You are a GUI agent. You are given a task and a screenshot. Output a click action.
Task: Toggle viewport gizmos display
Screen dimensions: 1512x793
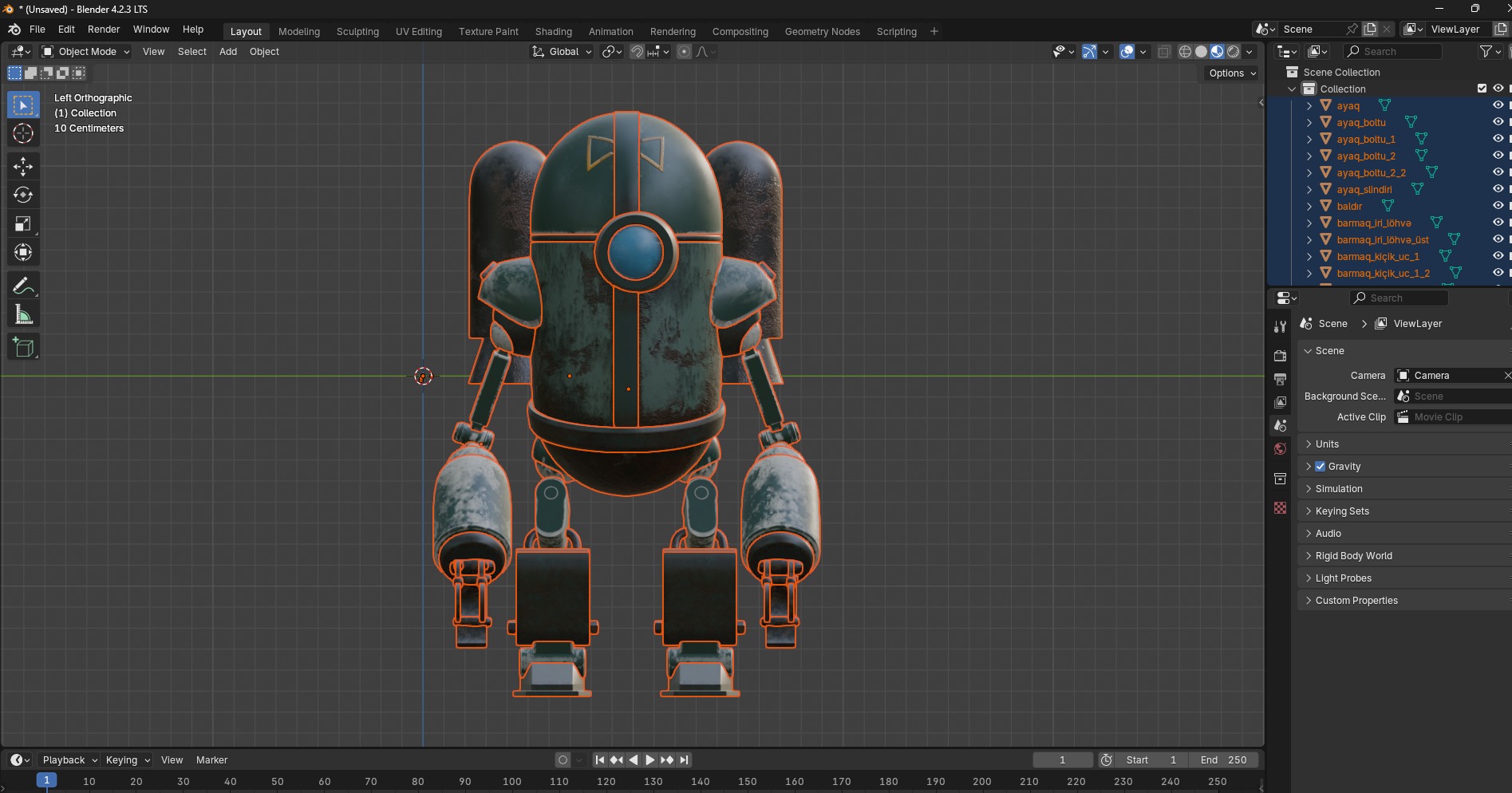pyautogui.click(x=1089, y=51)
